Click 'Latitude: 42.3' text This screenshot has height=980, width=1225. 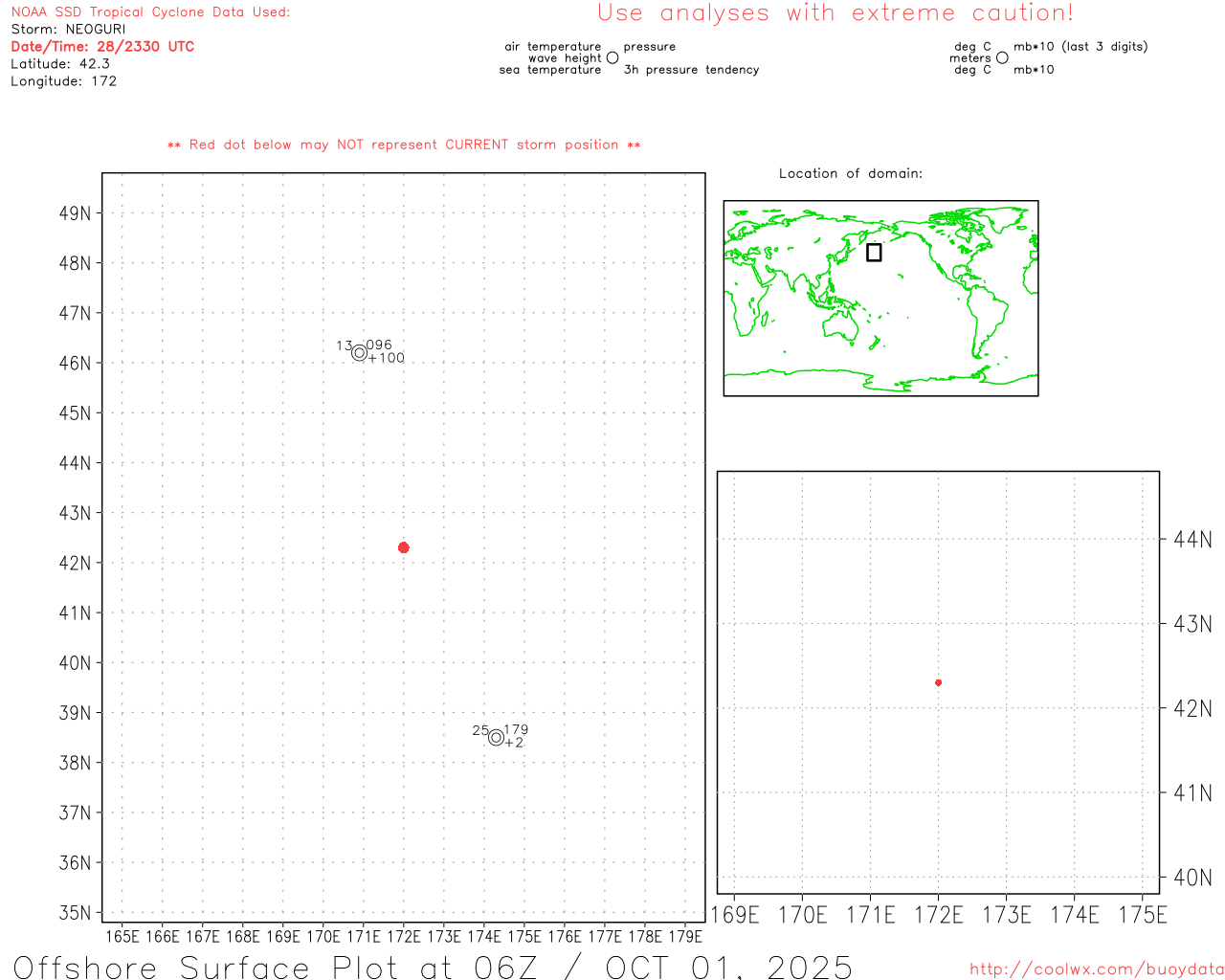point(60,64)
